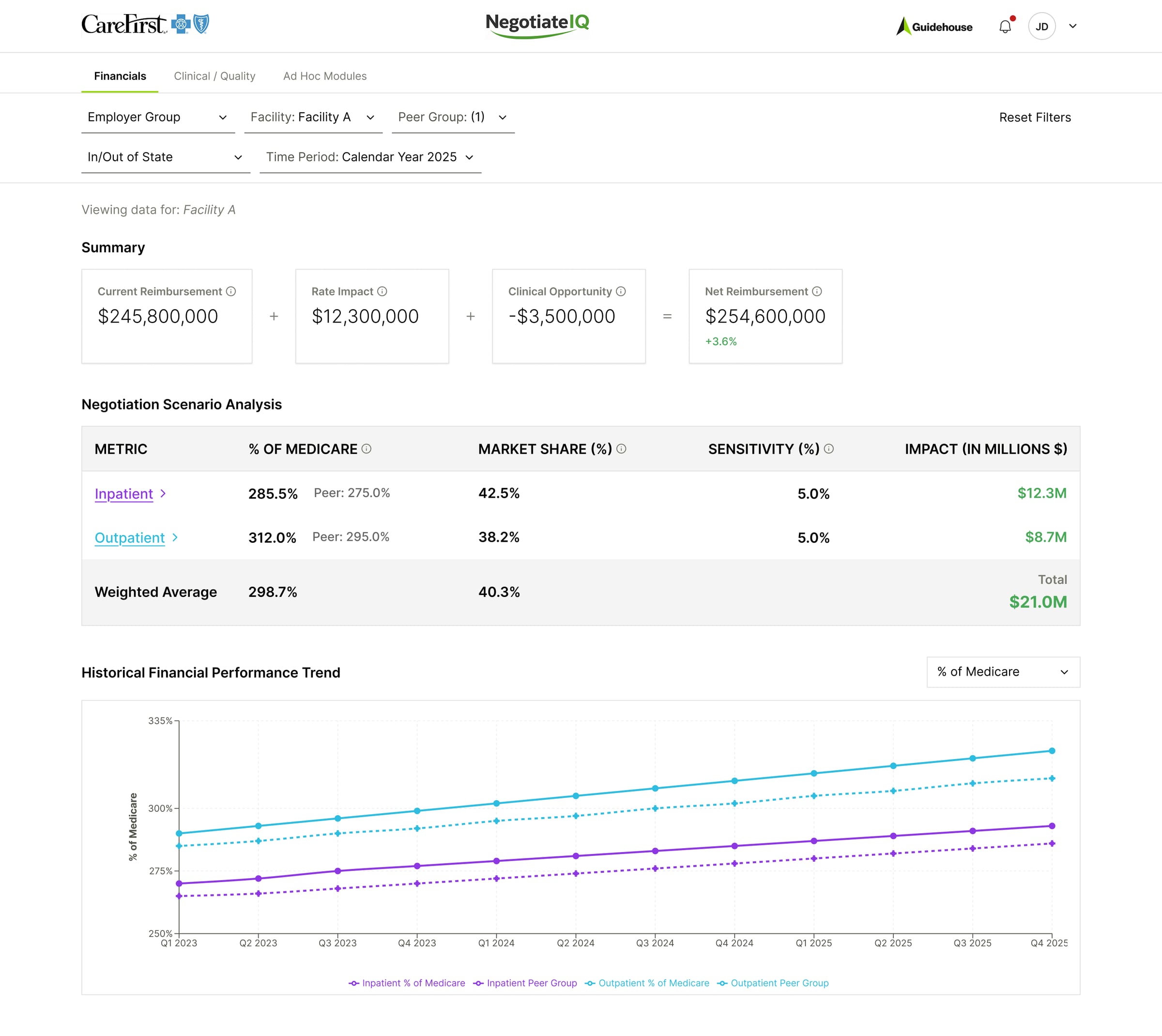The height and width of the screenshot is (1036, 1162).
Task: Click the Reset Filters button
Action: [x=1035, y=117]
